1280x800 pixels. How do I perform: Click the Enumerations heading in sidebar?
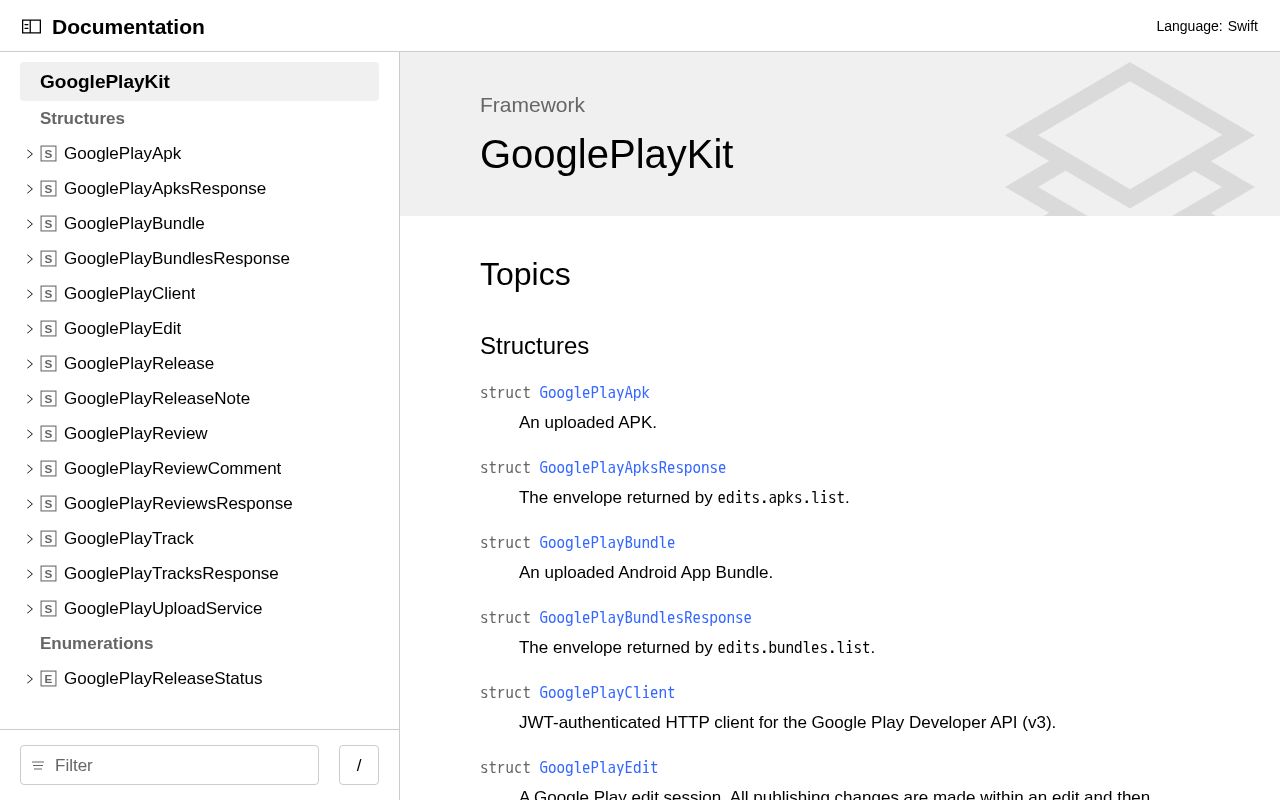coord(97,644)
